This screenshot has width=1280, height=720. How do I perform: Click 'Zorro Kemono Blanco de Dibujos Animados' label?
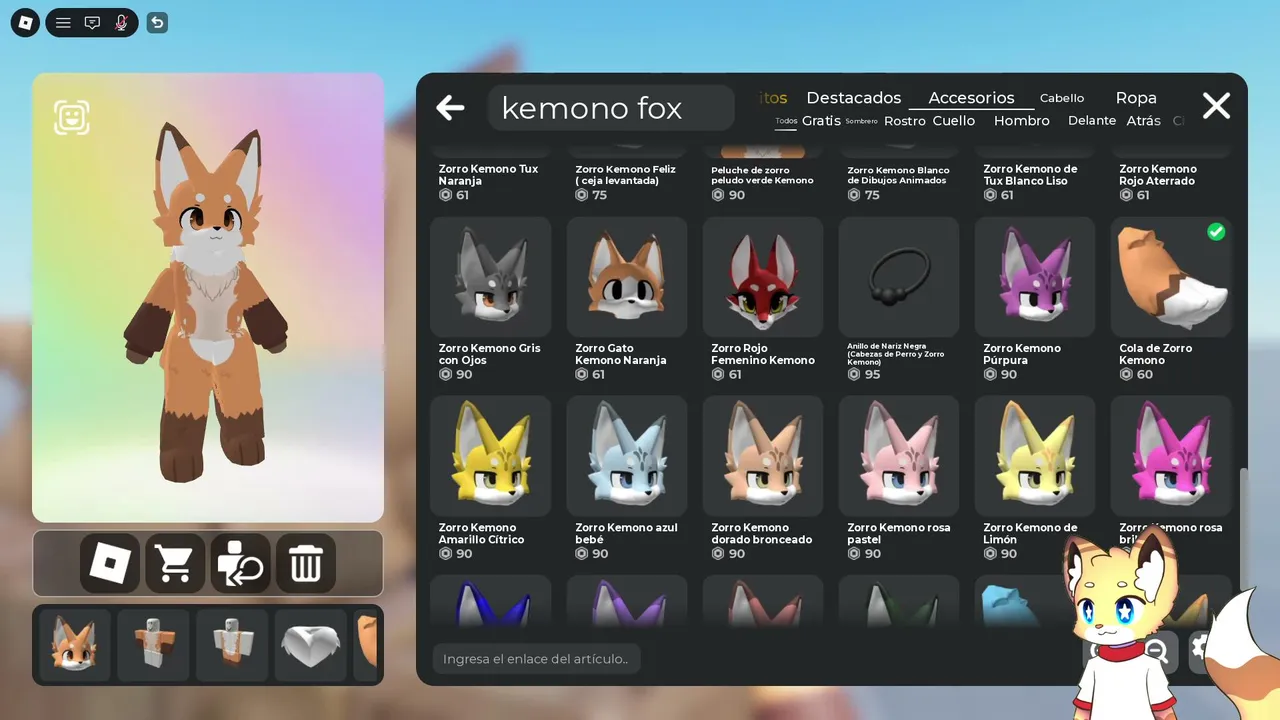coord(898,175)
